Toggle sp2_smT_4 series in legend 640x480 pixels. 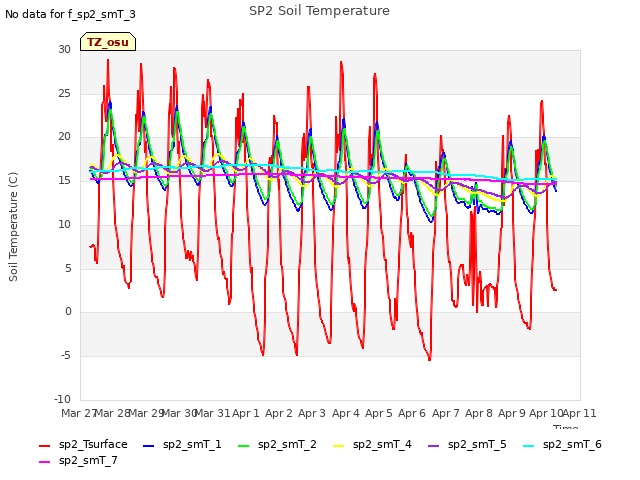(x=372, y=444)
